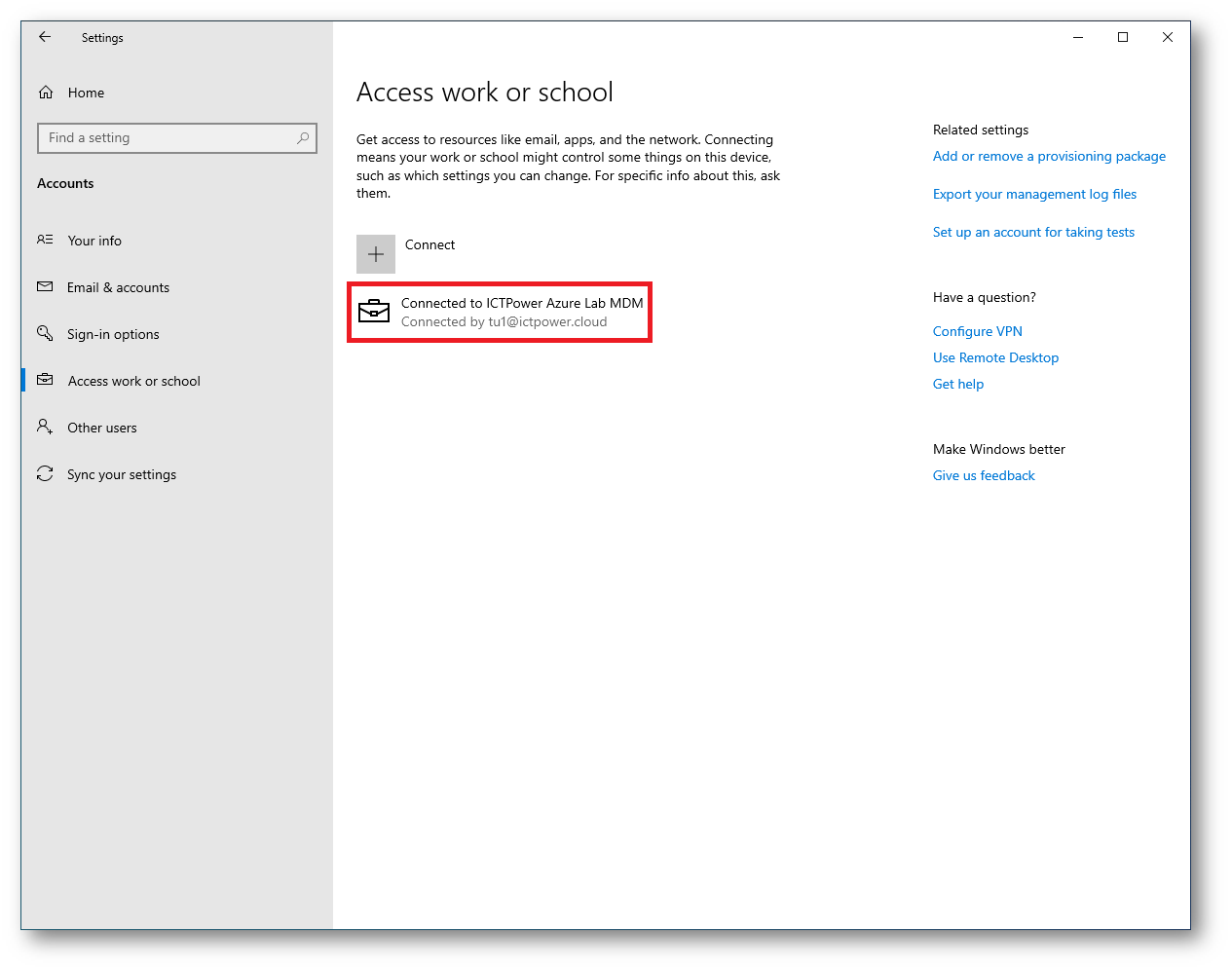Viewport: 1232px width, 971px height.
Task: Click the tu1@ictpower.cloud connection text
Action: point(504,322)
